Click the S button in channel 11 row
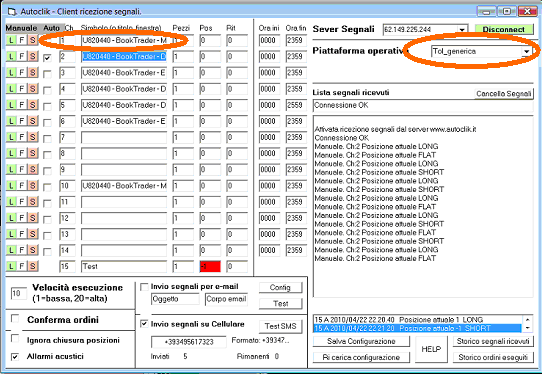The image size is (542, 374). point(32,202)
